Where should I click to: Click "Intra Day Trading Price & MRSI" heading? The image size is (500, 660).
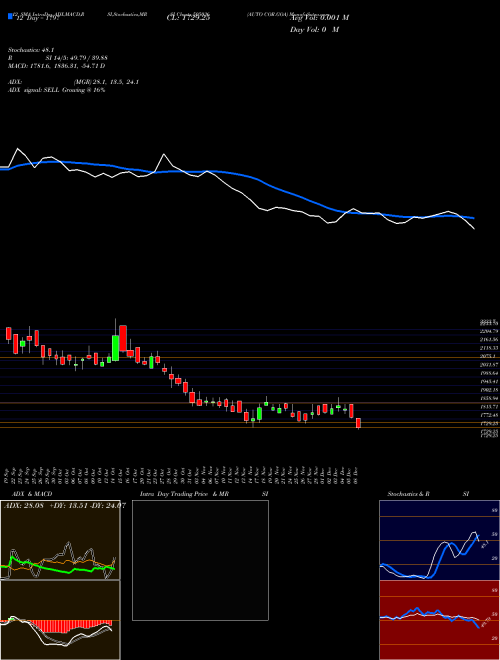[204, 494]
